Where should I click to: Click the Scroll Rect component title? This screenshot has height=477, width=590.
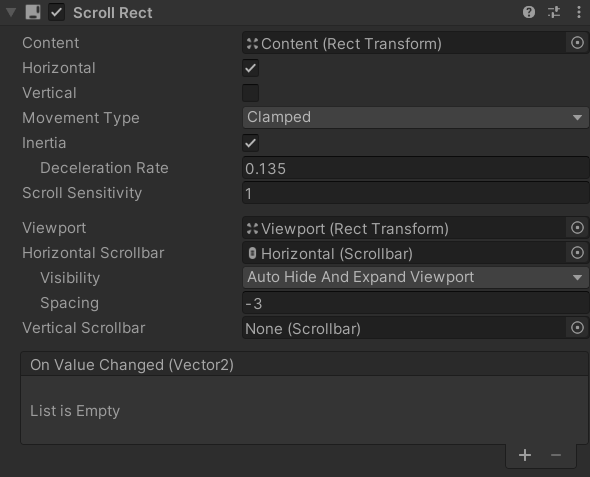pos(113,13)
